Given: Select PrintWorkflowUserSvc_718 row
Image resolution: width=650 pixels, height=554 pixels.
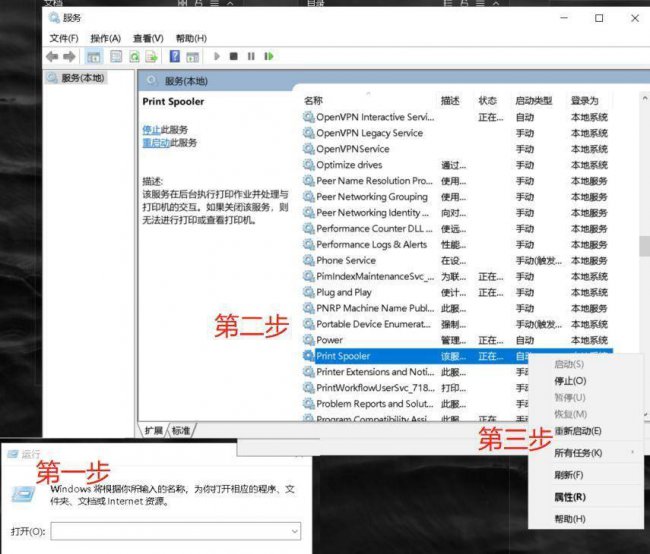Looking at the screenshot, I should tap(415, 388).
